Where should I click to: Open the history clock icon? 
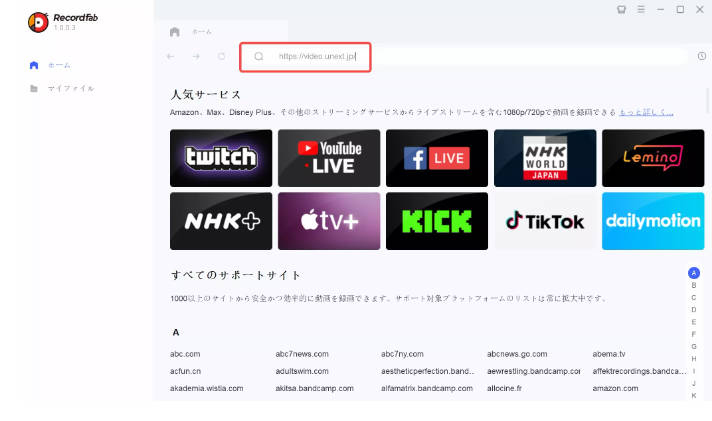702,56
